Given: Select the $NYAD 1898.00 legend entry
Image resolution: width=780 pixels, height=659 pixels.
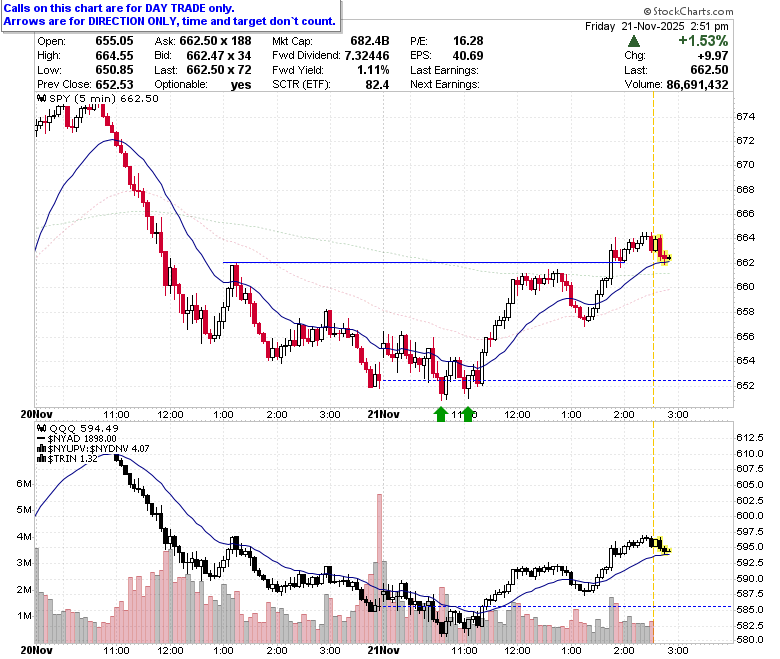Looking at the screenshot, I should tap(82, 439).
